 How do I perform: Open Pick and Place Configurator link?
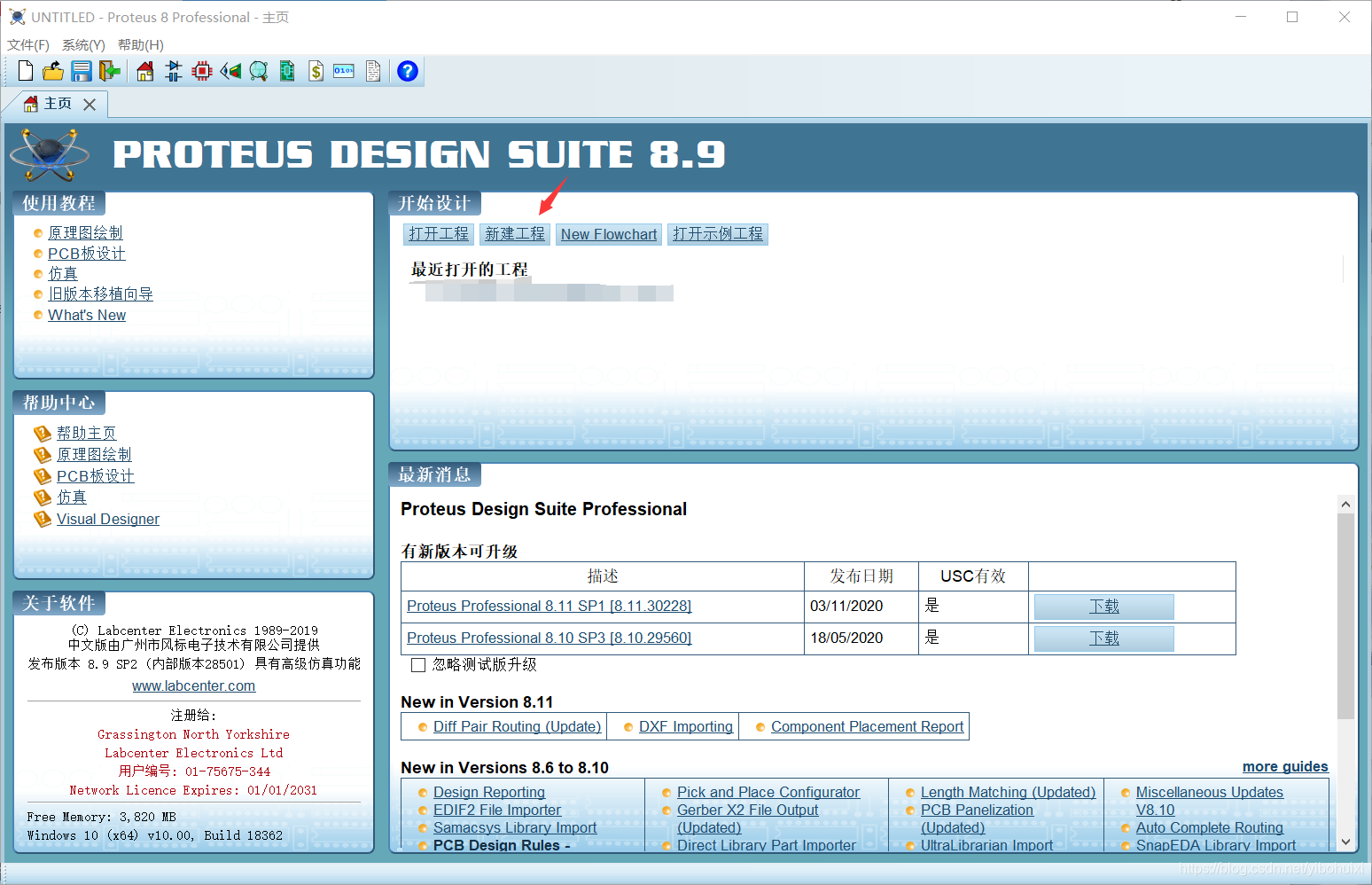(x=768, y=792)
